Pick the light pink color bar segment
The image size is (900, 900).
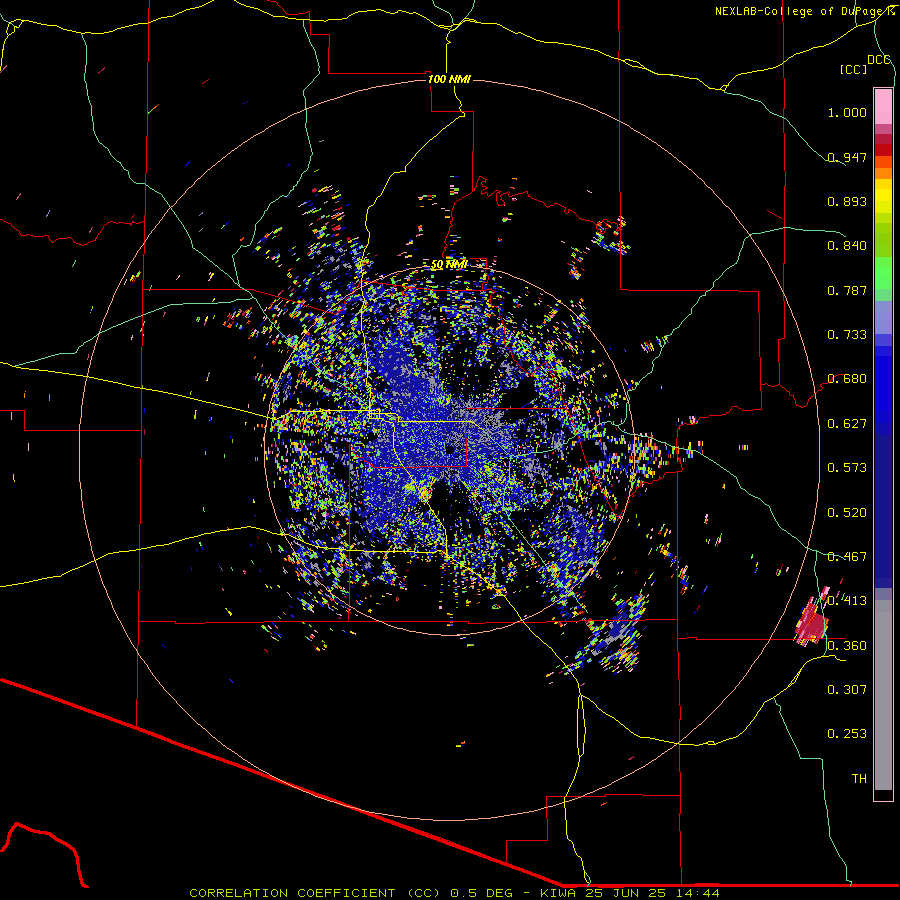pos(883,106)
